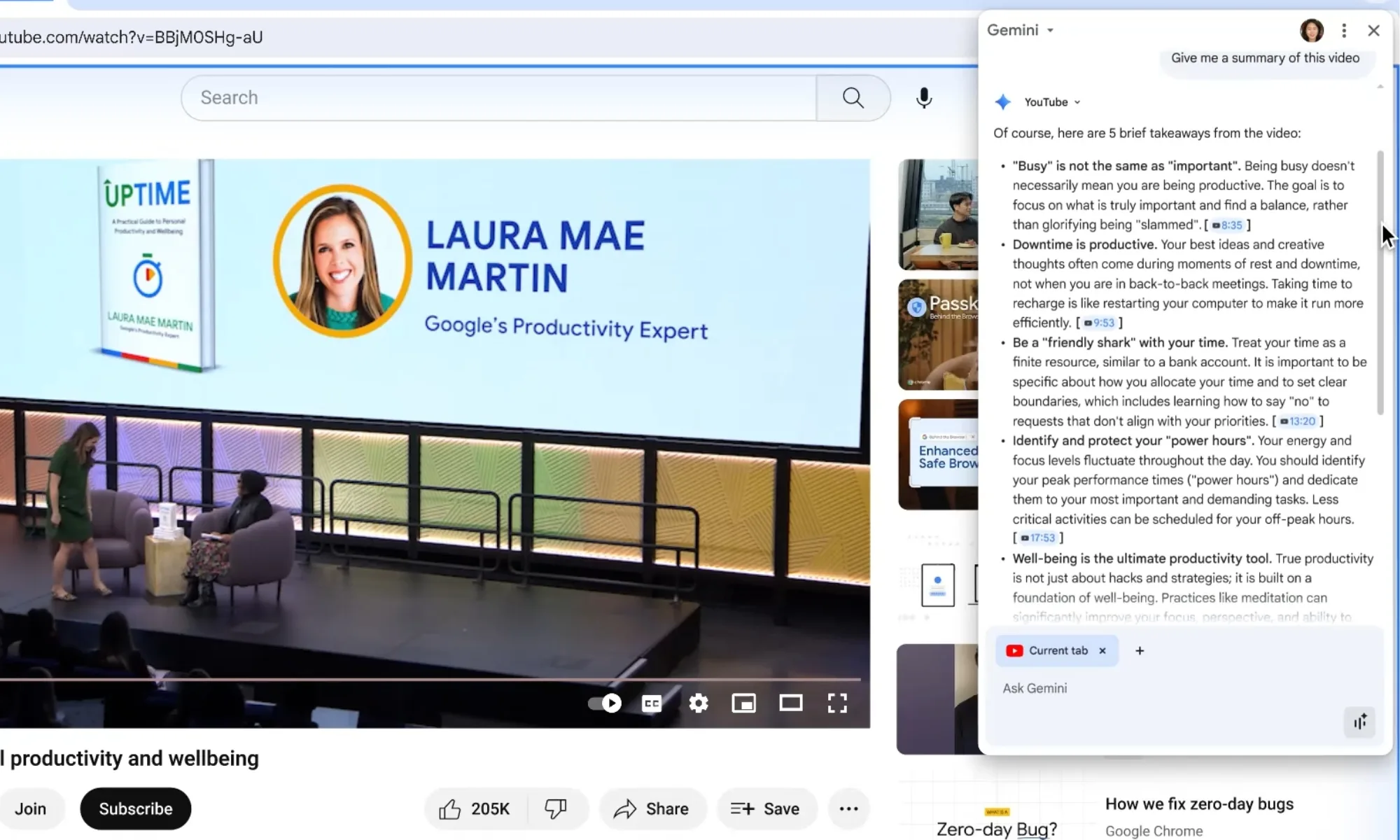Subscribe to the channel
Screen dimensions: 1400x840
pos(135,808)
